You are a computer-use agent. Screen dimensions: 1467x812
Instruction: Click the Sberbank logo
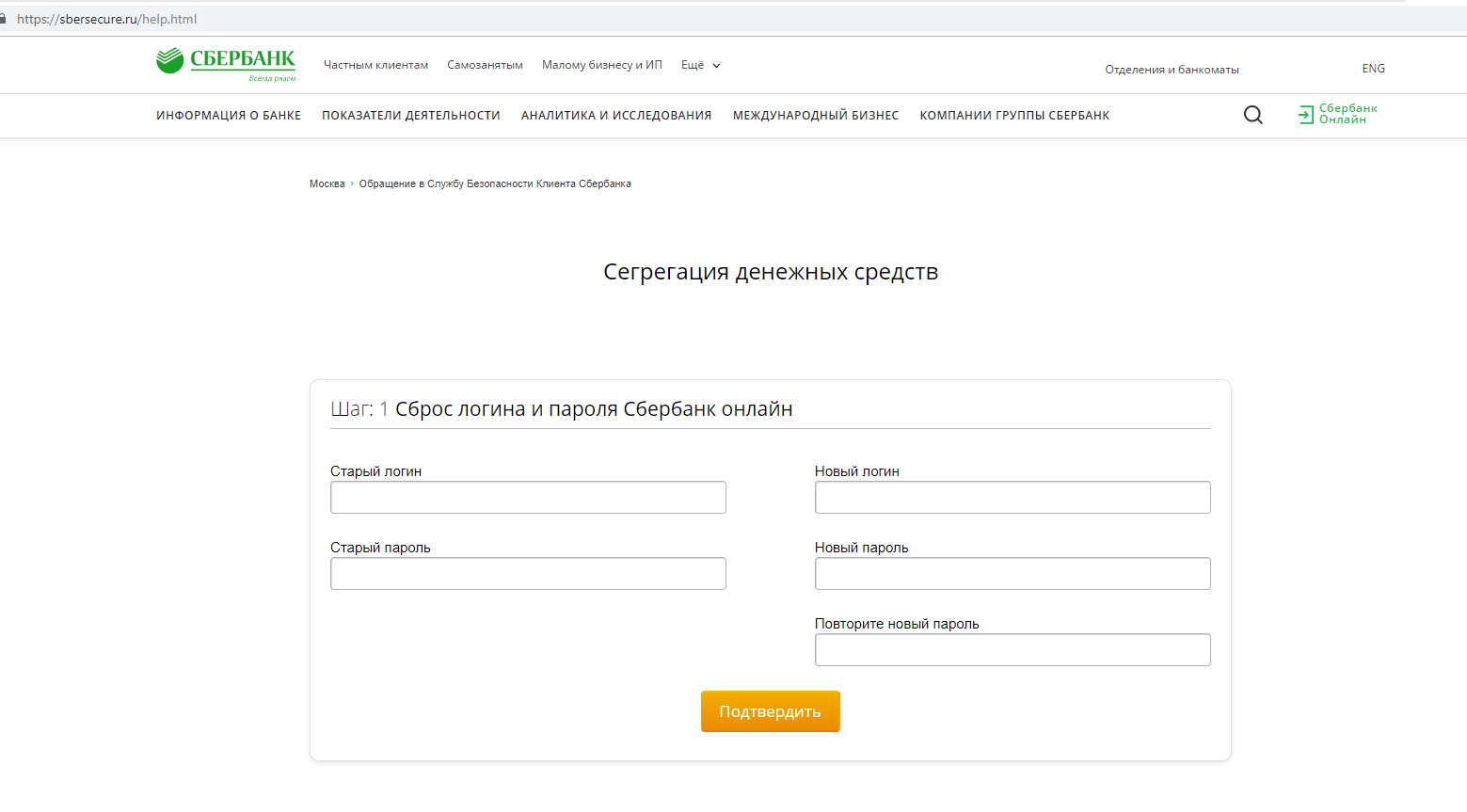(226, 63)
